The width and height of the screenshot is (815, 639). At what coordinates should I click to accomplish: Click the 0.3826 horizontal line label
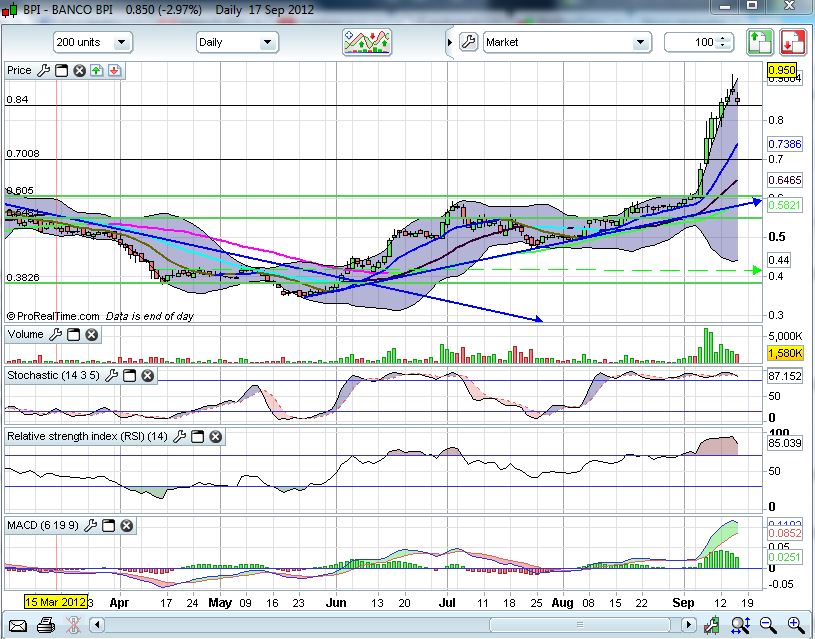tap(22, 278)
